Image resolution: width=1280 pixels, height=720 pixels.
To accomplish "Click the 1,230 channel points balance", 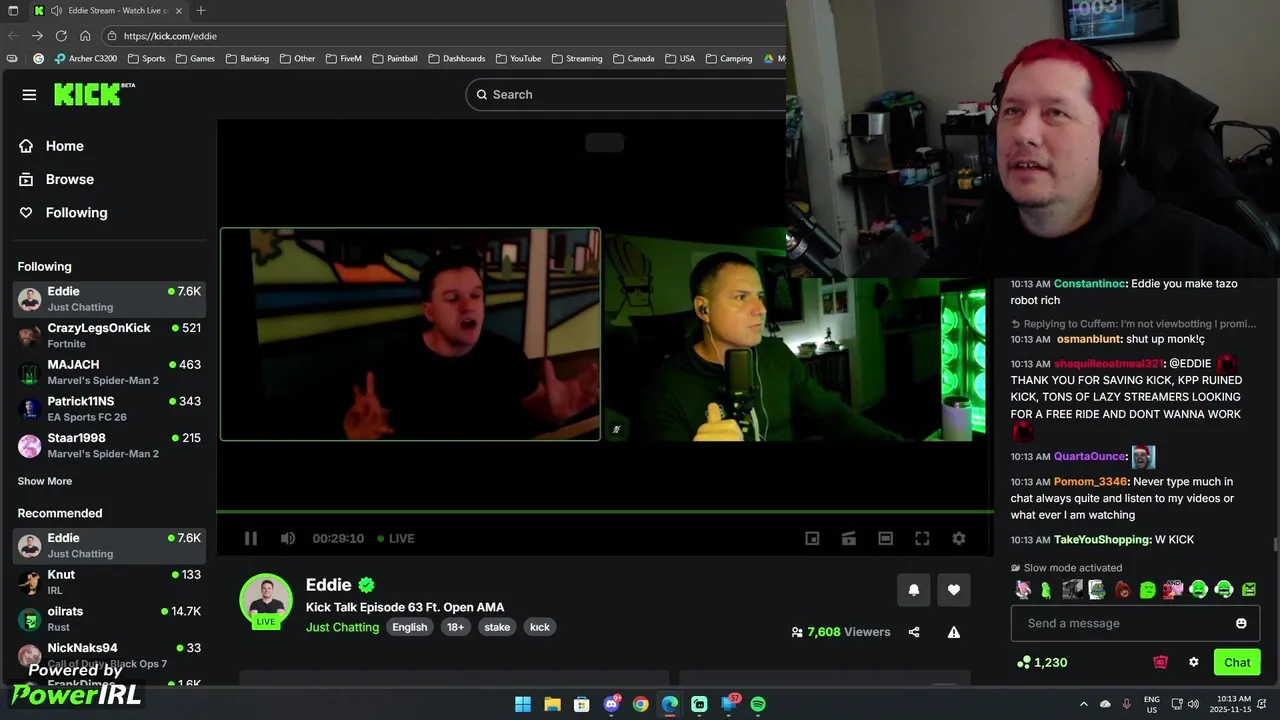I will (x=1042, y=662).
